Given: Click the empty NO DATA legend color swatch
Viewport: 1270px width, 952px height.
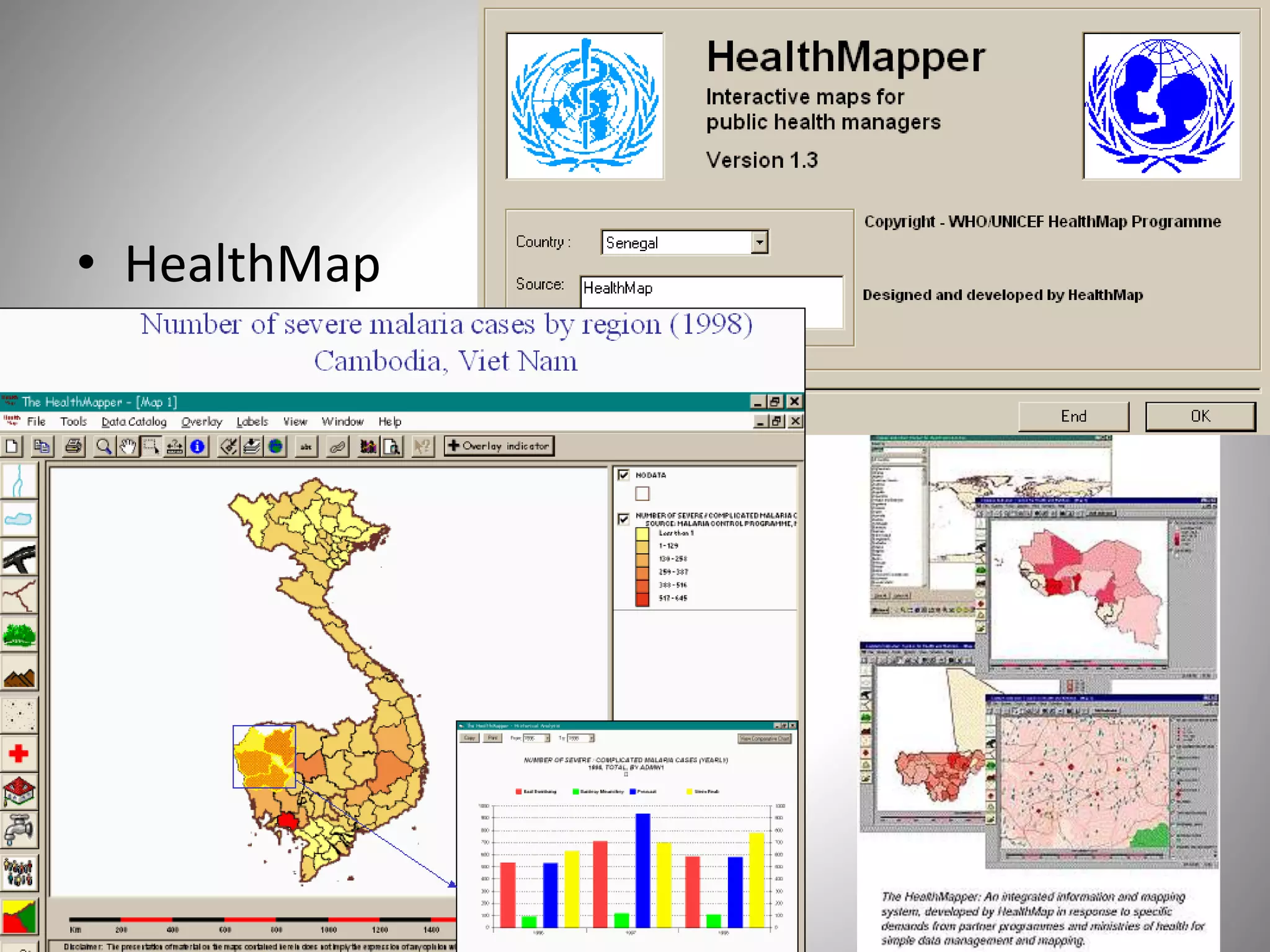Looking at the screenshot, I should click(642, 493).
